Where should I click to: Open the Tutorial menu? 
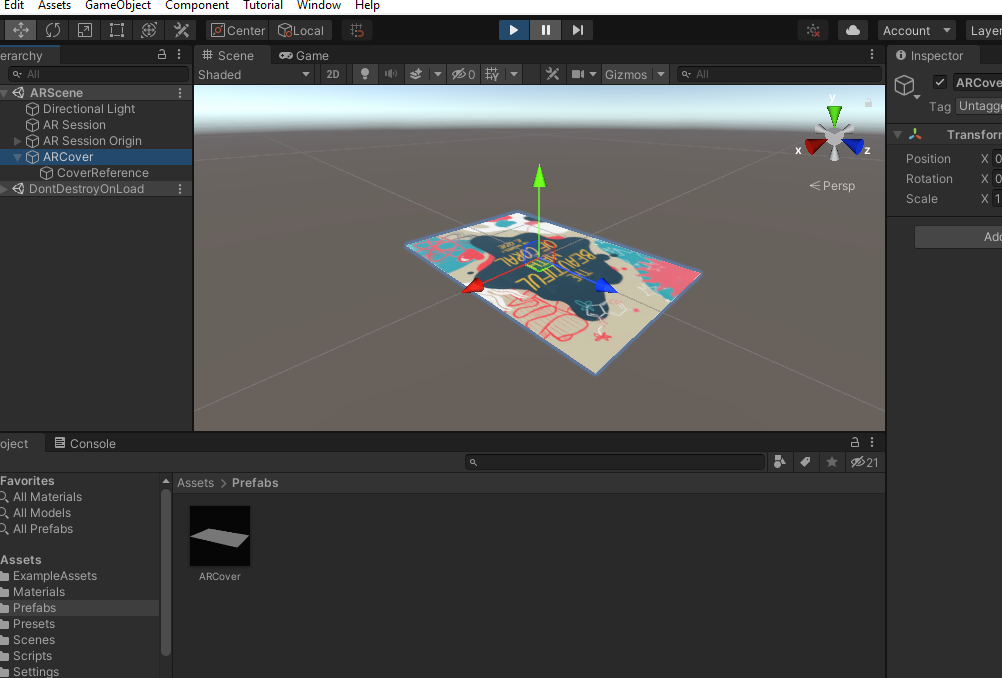(x=263, y=6)
